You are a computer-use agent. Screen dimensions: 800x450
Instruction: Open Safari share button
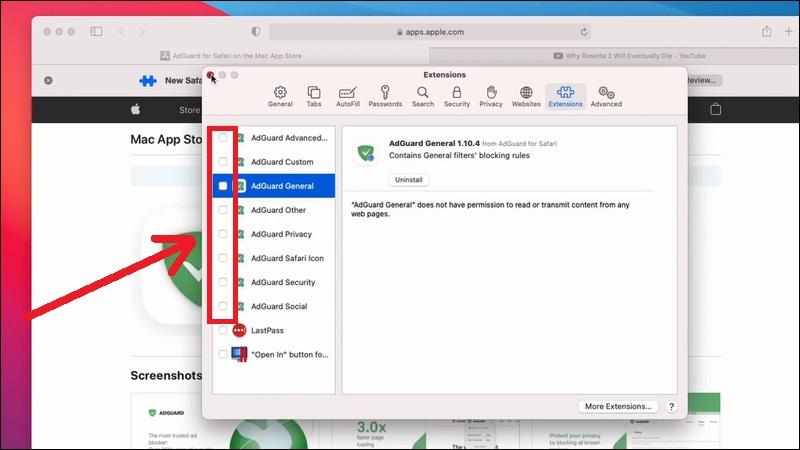(766, 31)
